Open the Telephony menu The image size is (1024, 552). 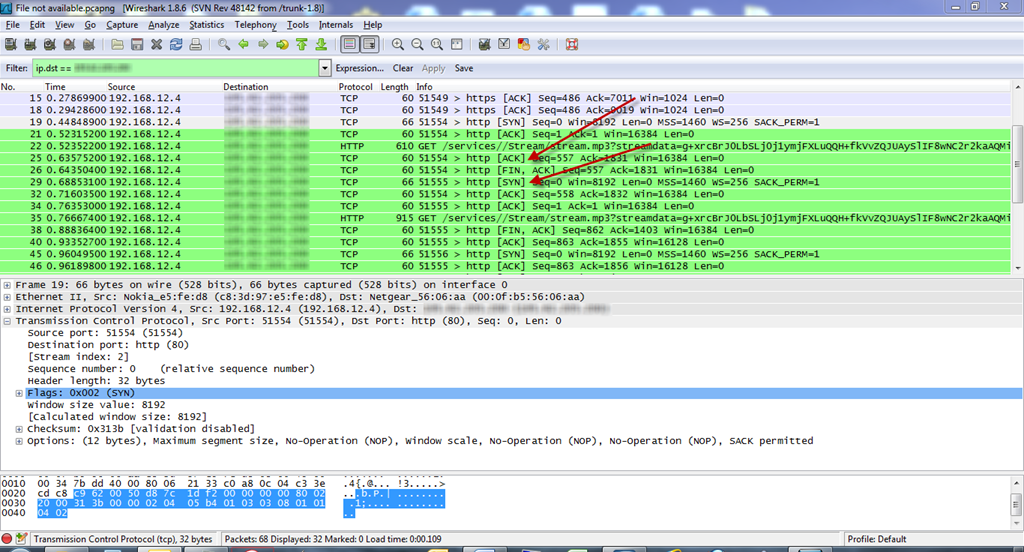tap(256, 24)
